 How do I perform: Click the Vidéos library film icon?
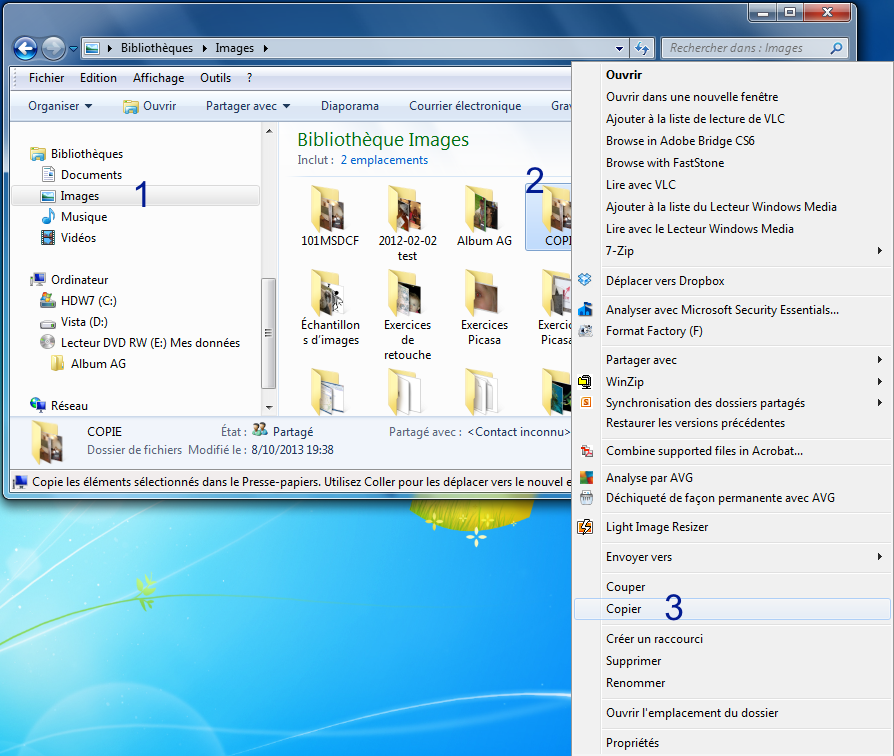pyautogui.click(x=48, y=238)
